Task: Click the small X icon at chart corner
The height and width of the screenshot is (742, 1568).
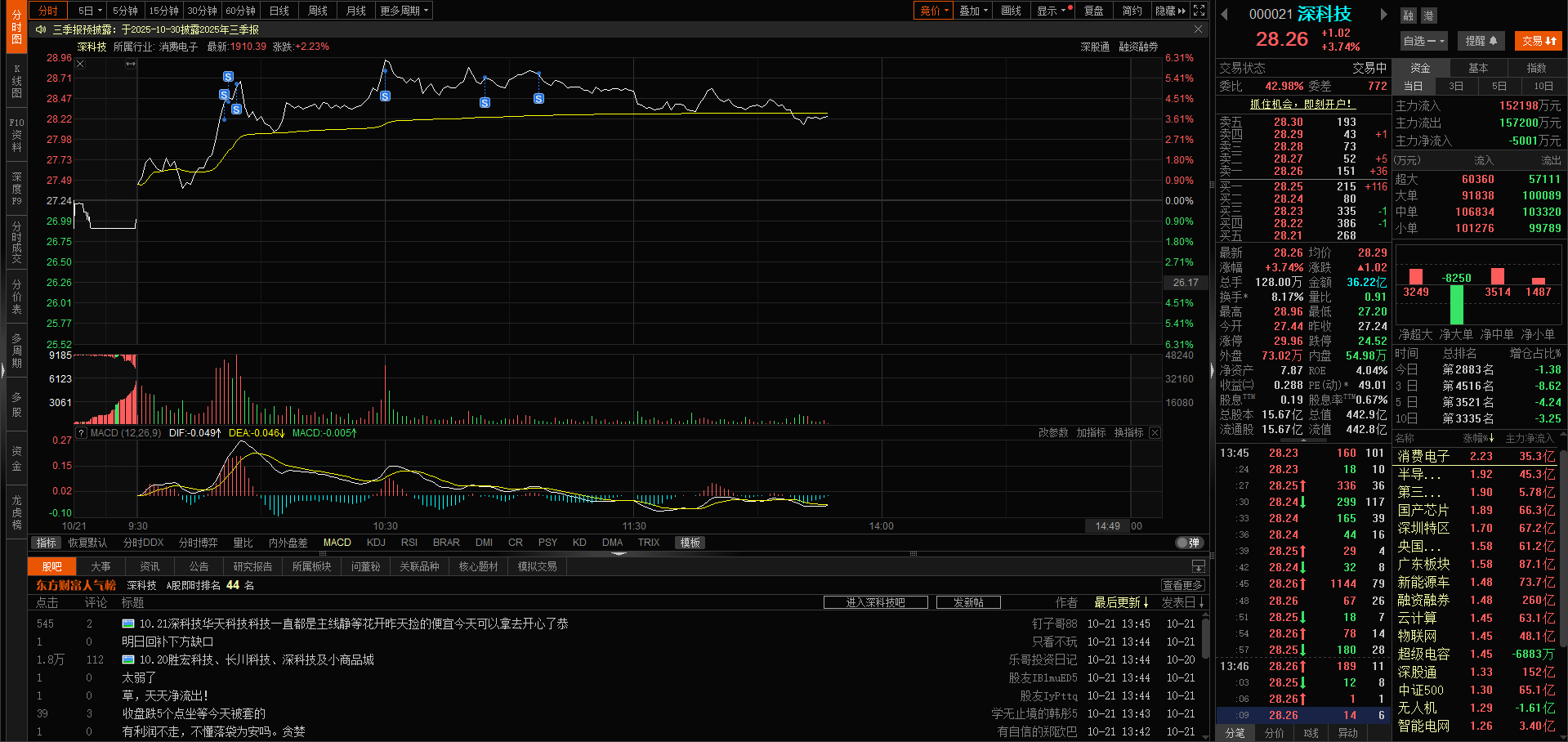Action: (x=80, y=64)
